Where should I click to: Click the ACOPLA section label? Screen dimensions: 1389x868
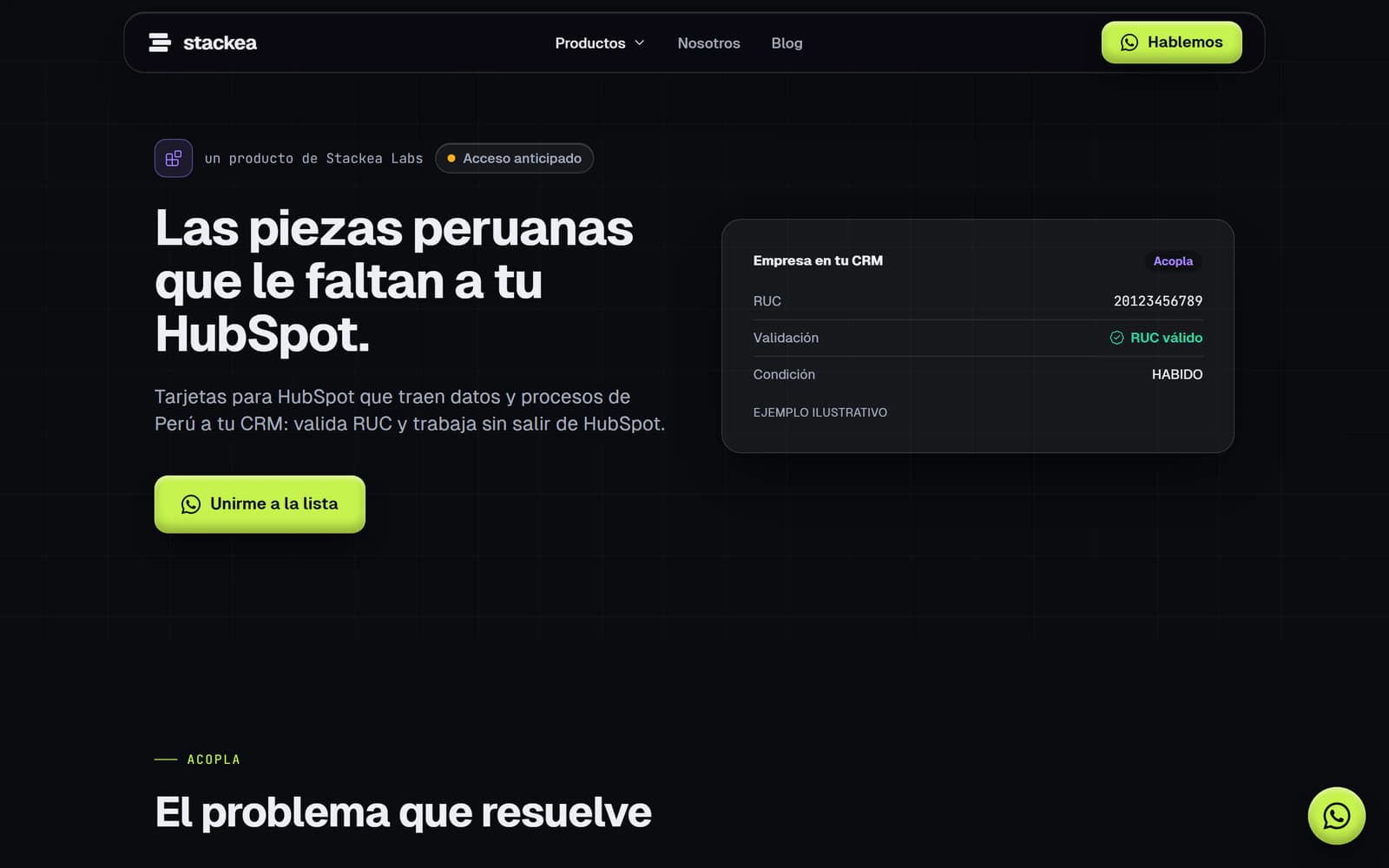click(x=214, y=759)
